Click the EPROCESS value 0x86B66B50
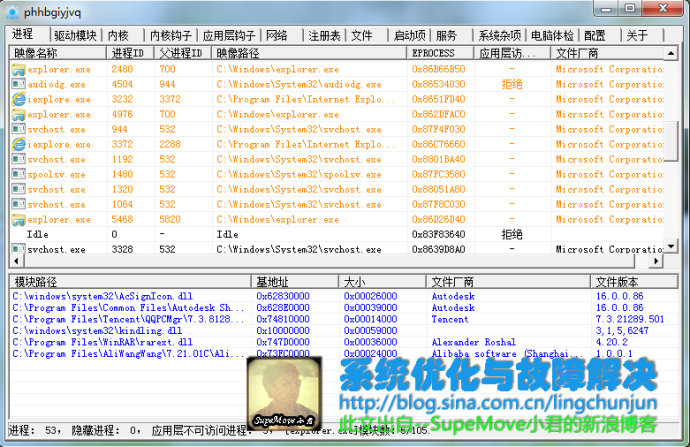This screenshot has width=690, height=447. point(438,69)
